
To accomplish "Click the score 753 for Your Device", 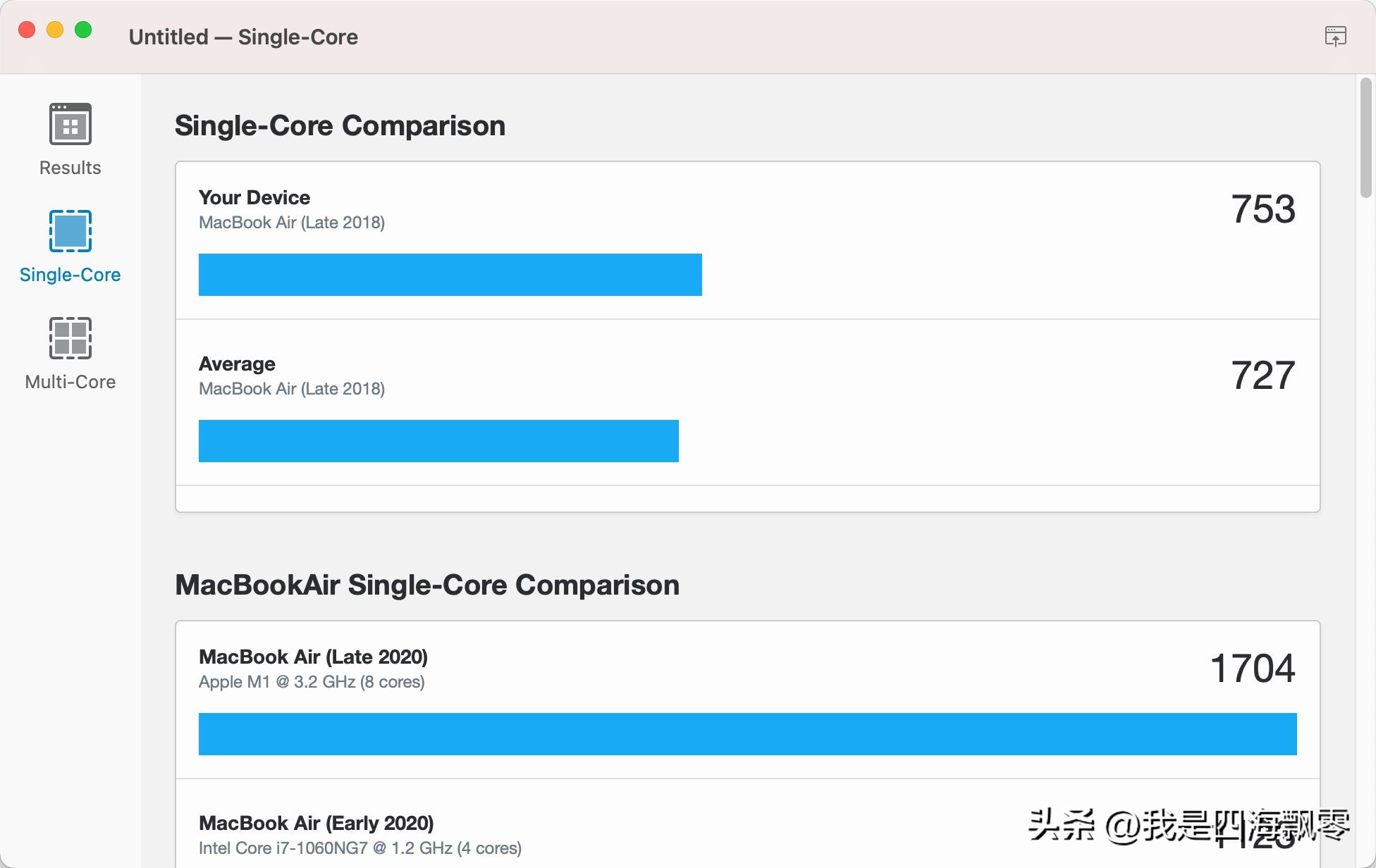I will coord(1264,209).
